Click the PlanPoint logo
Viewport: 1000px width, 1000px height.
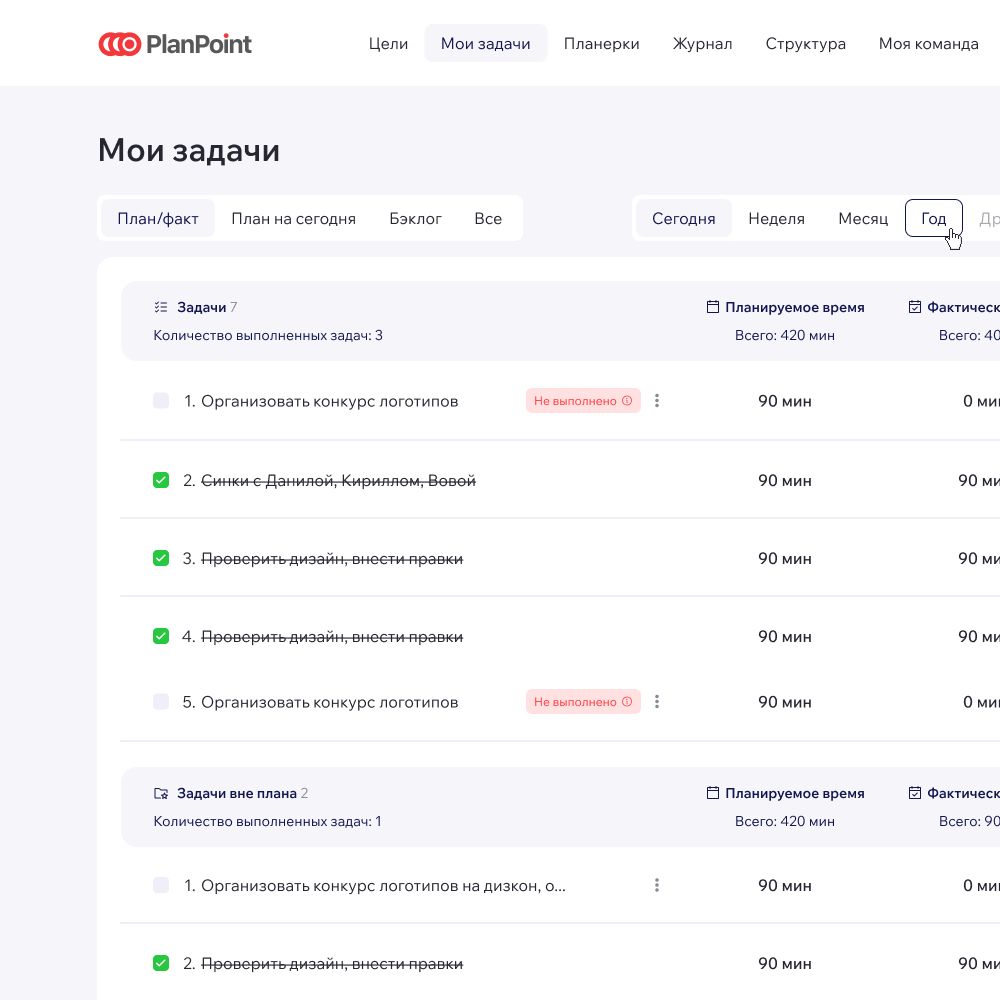click(175, 44)
